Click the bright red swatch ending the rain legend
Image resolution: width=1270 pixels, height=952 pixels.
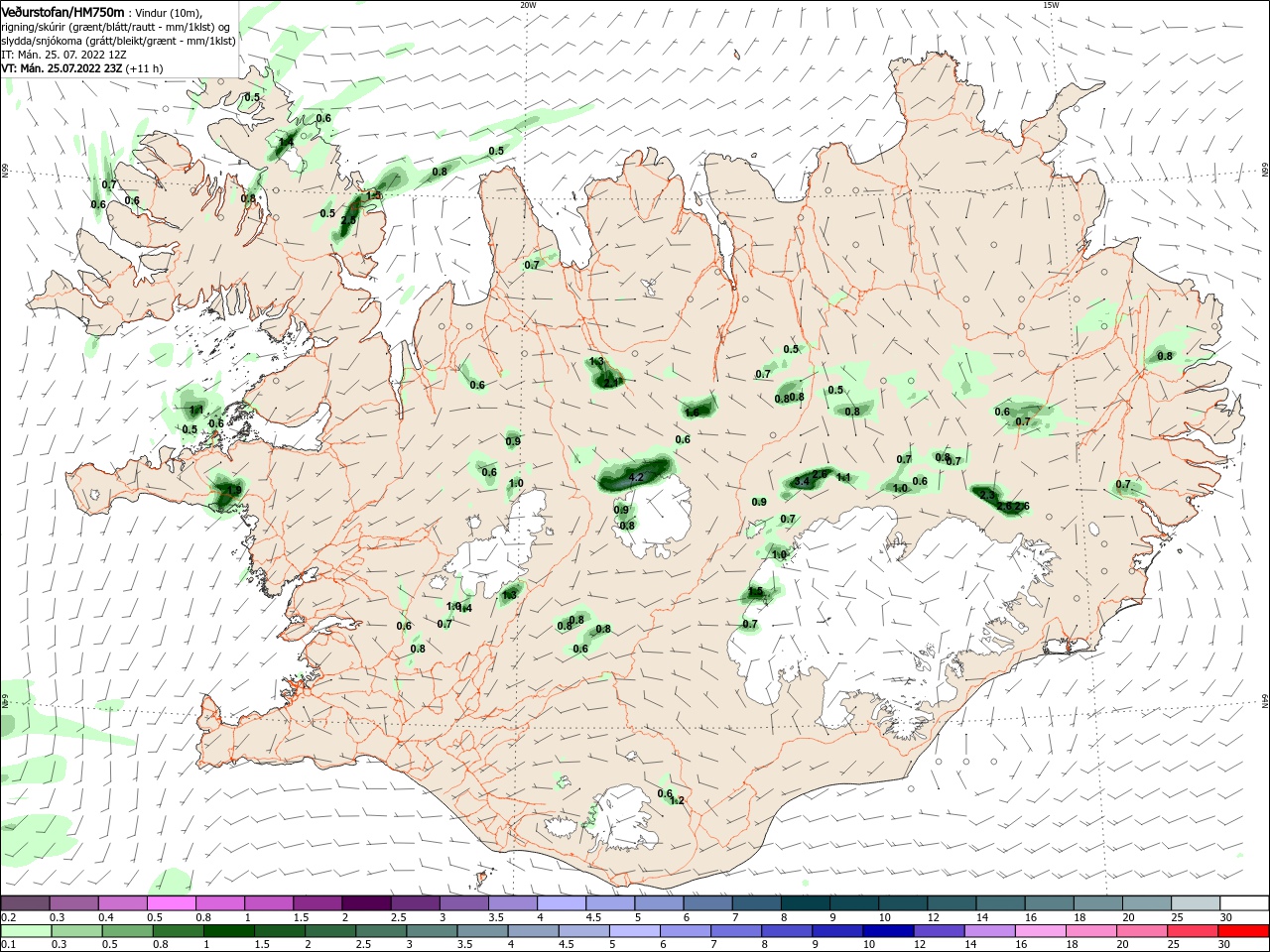point(1244,931)
